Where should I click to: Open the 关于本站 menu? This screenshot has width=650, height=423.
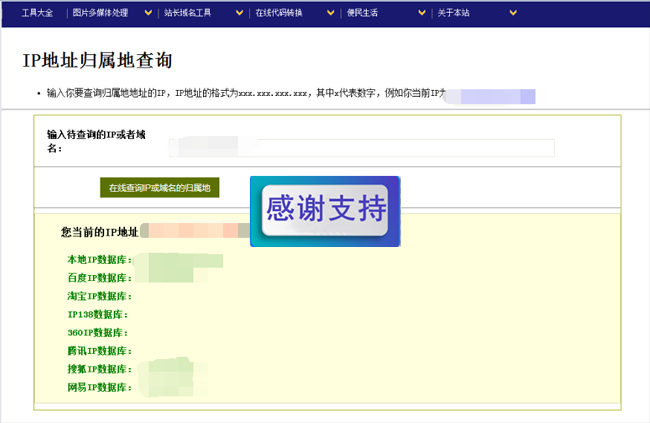point(454,13)
